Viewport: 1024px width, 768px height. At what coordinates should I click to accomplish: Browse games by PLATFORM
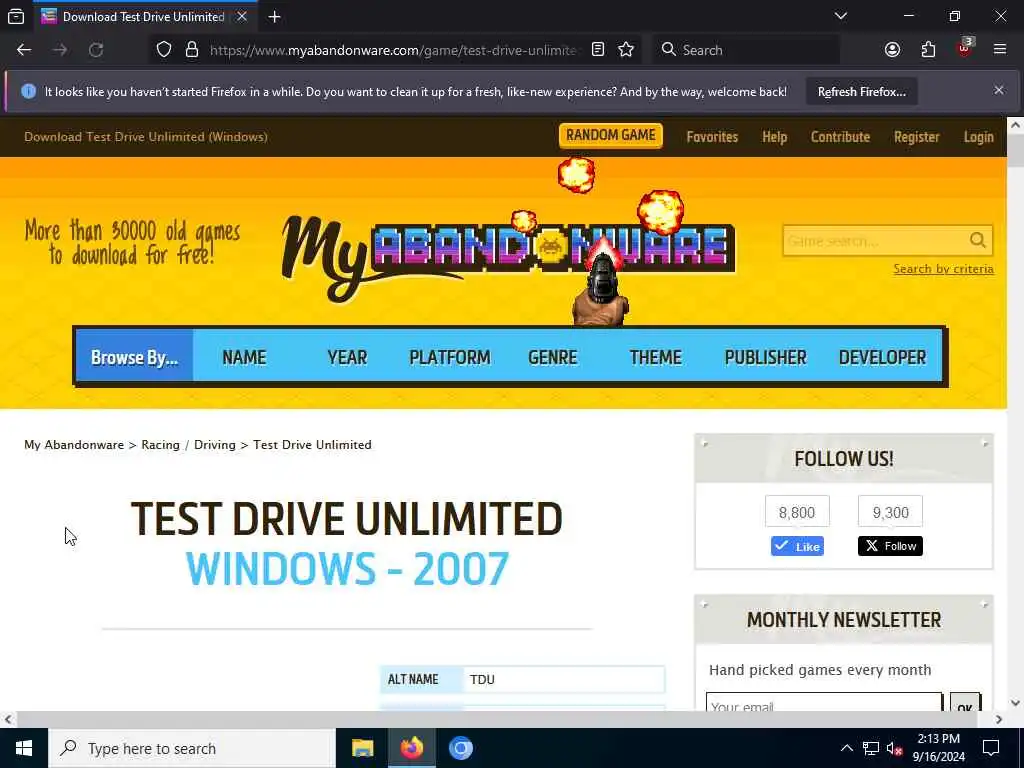tap(449, 357)
